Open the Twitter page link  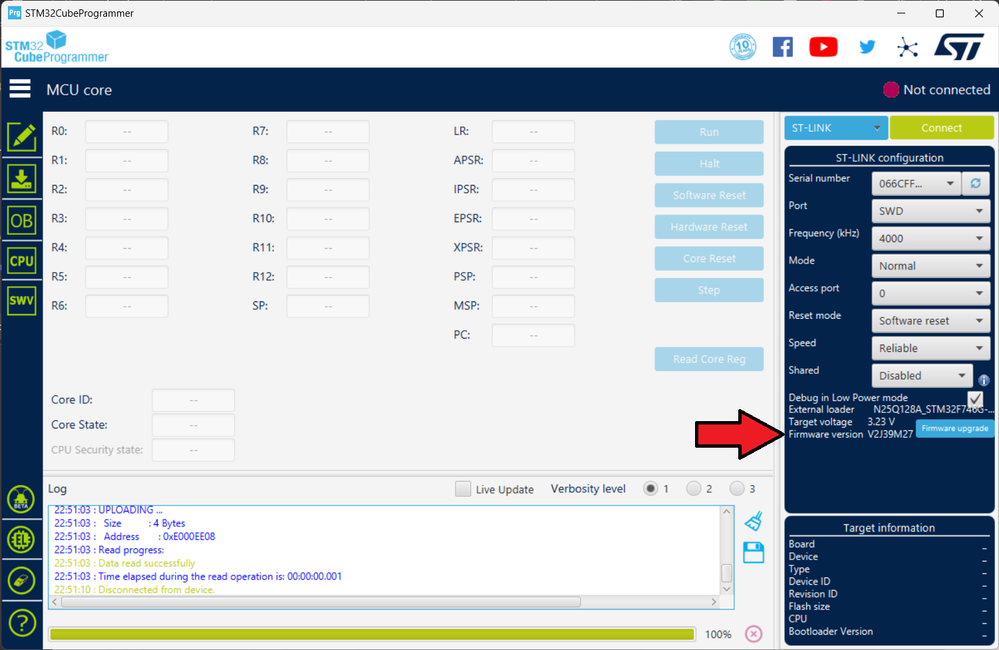point(867,47)
